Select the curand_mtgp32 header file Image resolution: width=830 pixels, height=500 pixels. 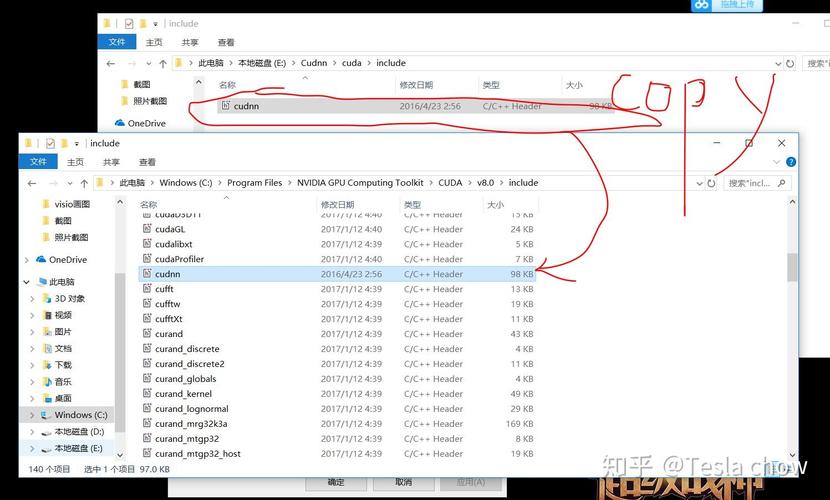pos(337,439)
